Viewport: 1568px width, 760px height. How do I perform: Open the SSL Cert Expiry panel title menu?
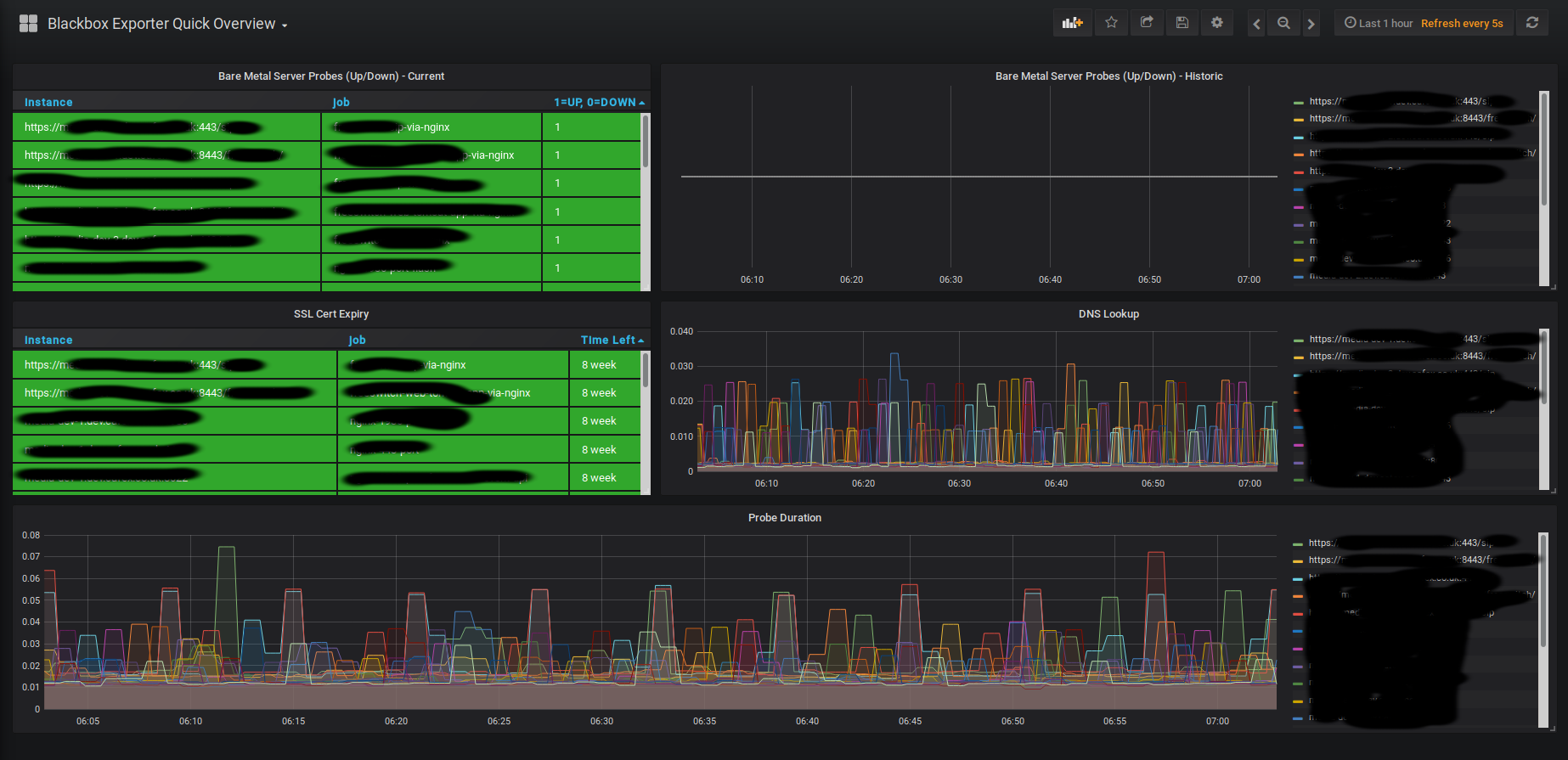pos(331,314)
